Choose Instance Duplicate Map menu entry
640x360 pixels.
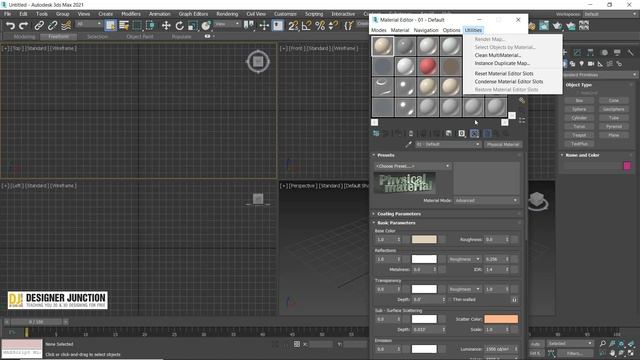tap(502, 63)
